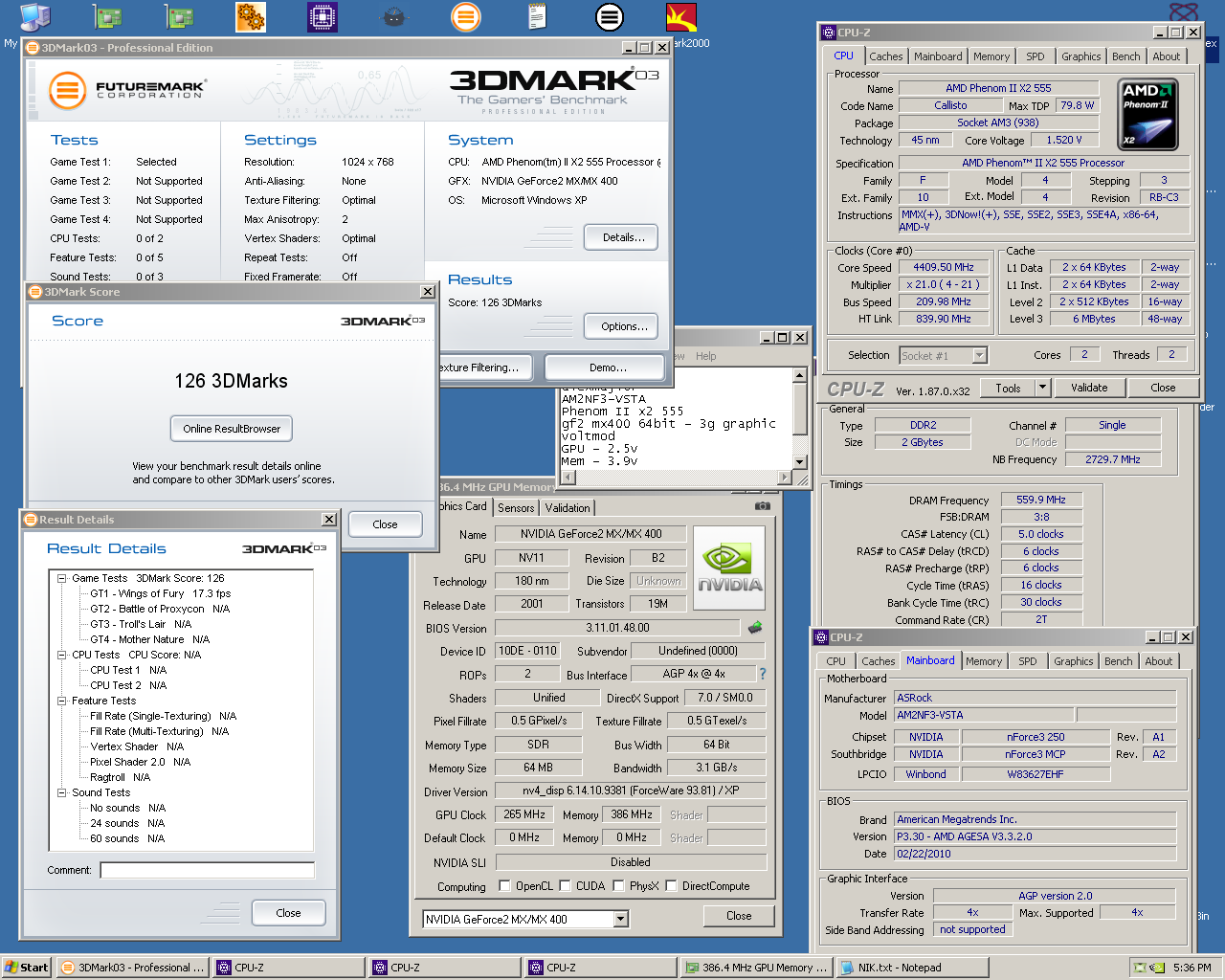Open the Validation tab in GPU-Z

point(568,508)
